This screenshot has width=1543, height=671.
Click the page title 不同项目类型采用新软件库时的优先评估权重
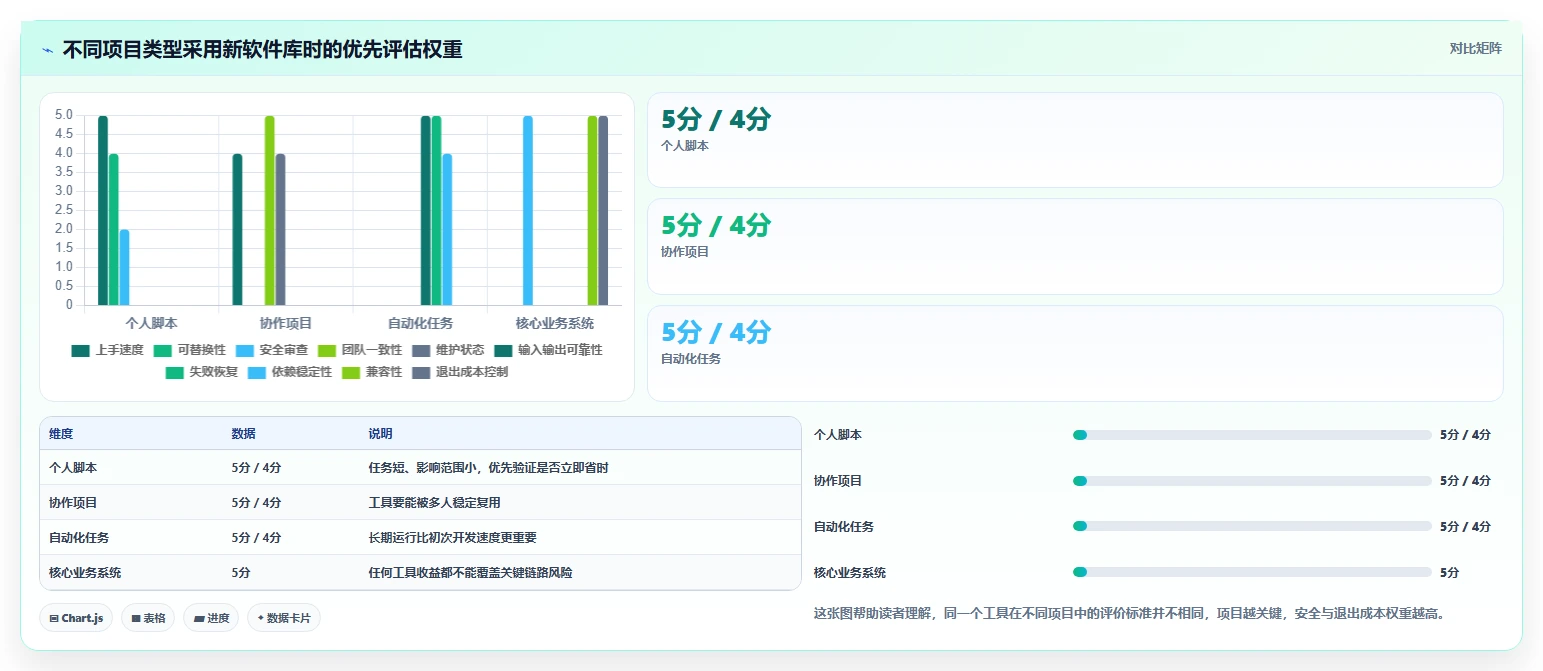tap(262, 49)
